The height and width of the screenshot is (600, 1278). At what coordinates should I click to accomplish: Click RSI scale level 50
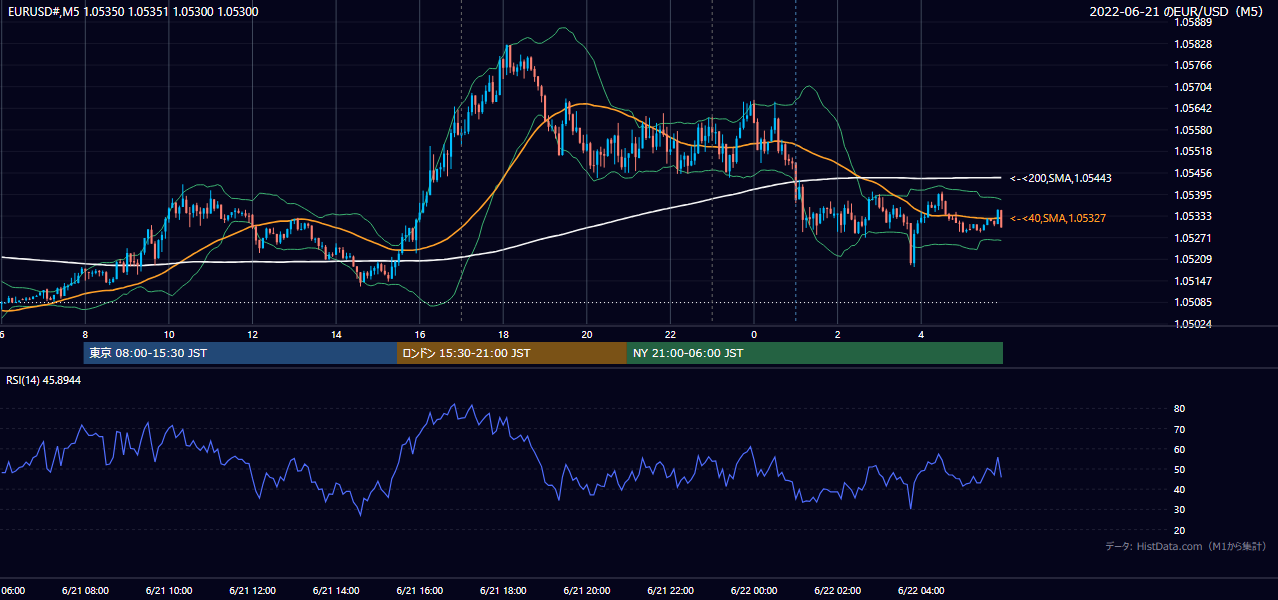pos(1179,469)
